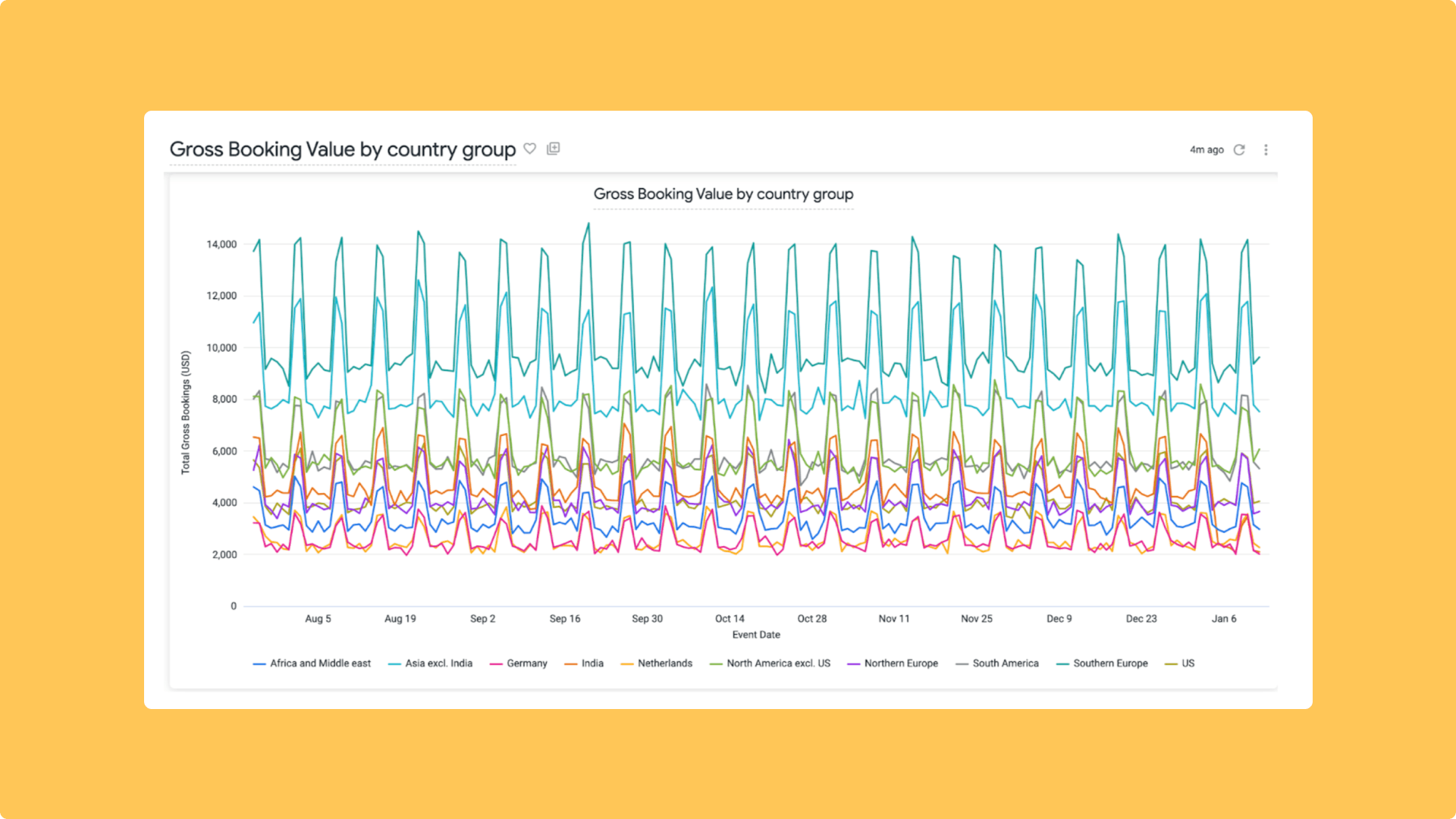Refresh the dashboard data
Image resolution: width=1456 pixels, height=819 pixels.
[x=1239, y=150]
